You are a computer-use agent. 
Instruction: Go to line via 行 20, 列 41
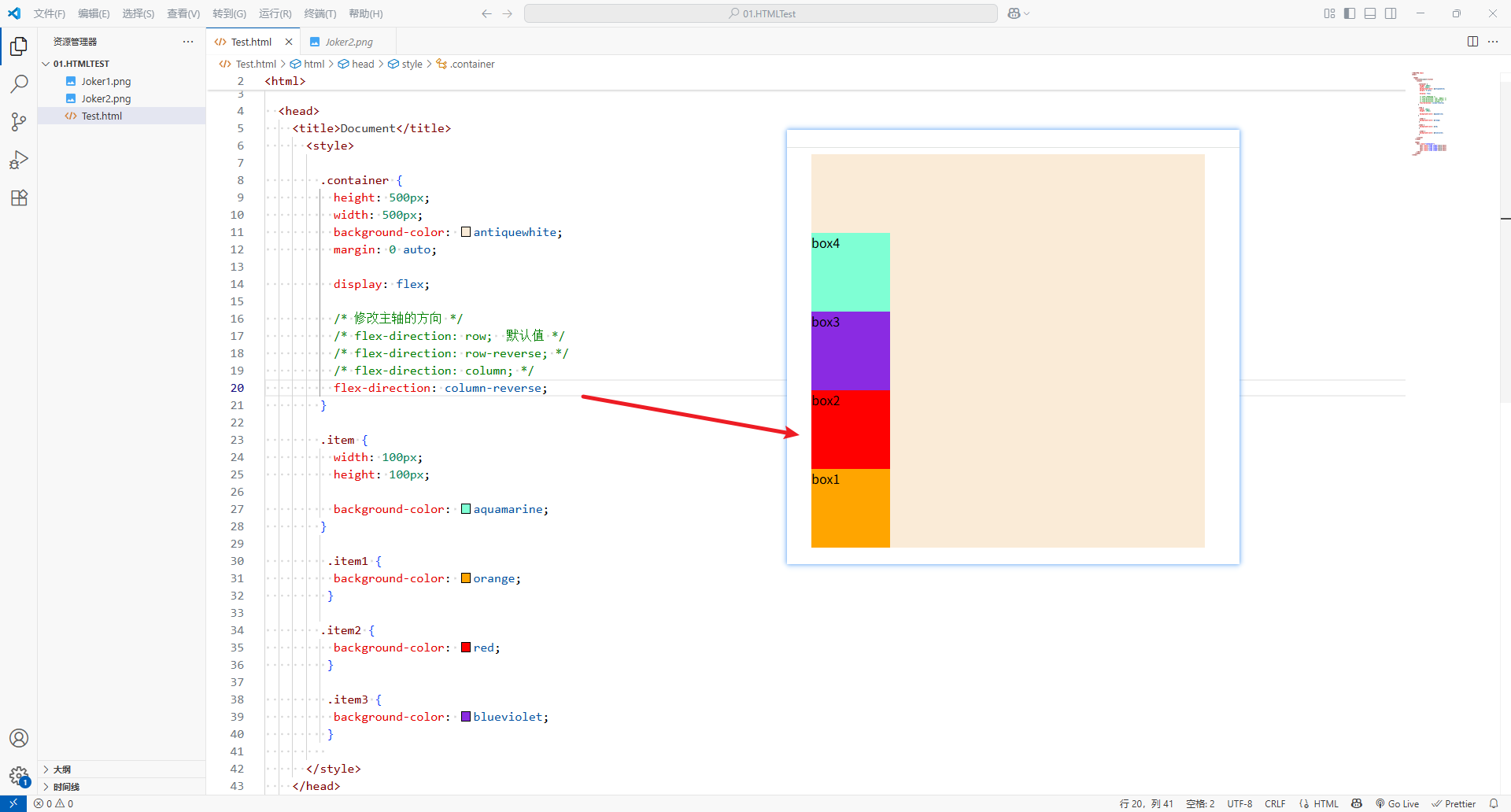[x=1146, y=803]
